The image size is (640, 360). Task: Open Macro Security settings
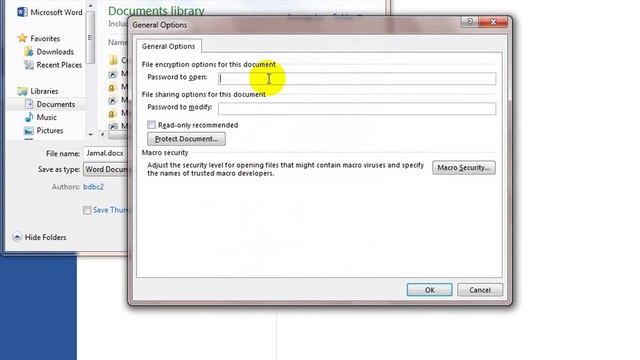point(464,167)
